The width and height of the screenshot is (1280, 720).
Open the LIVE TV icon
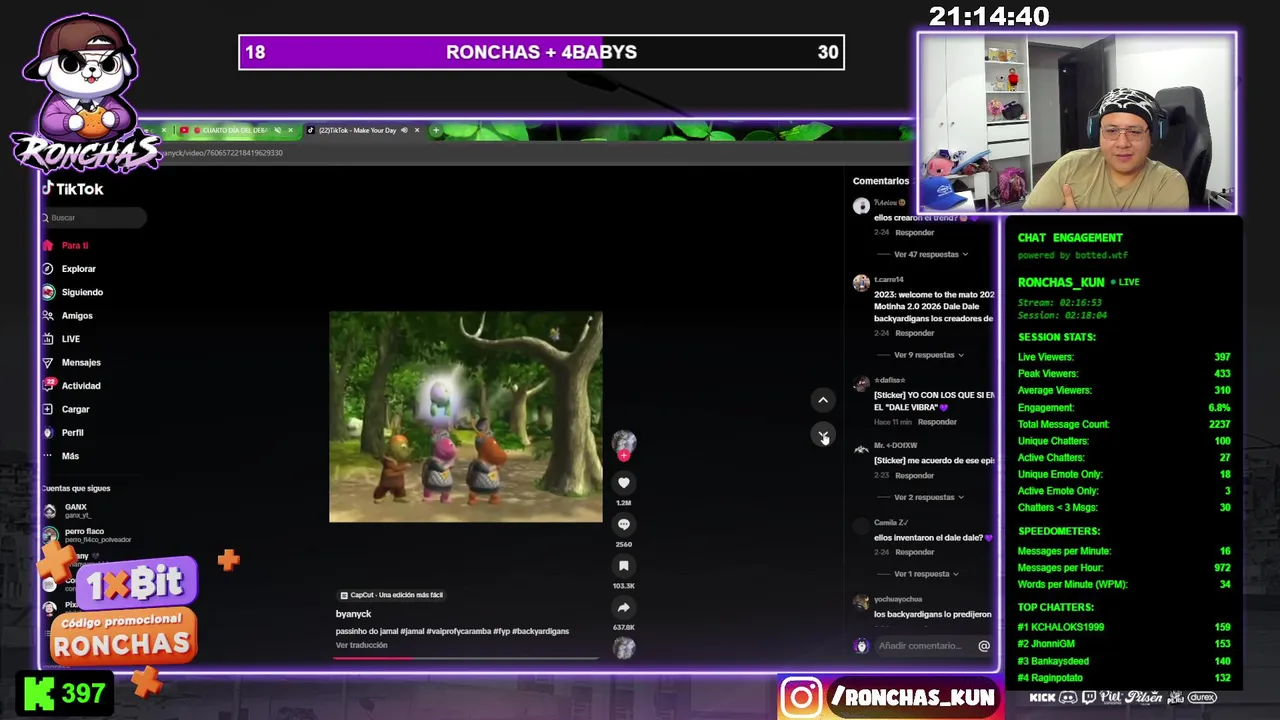click(47, 339)
